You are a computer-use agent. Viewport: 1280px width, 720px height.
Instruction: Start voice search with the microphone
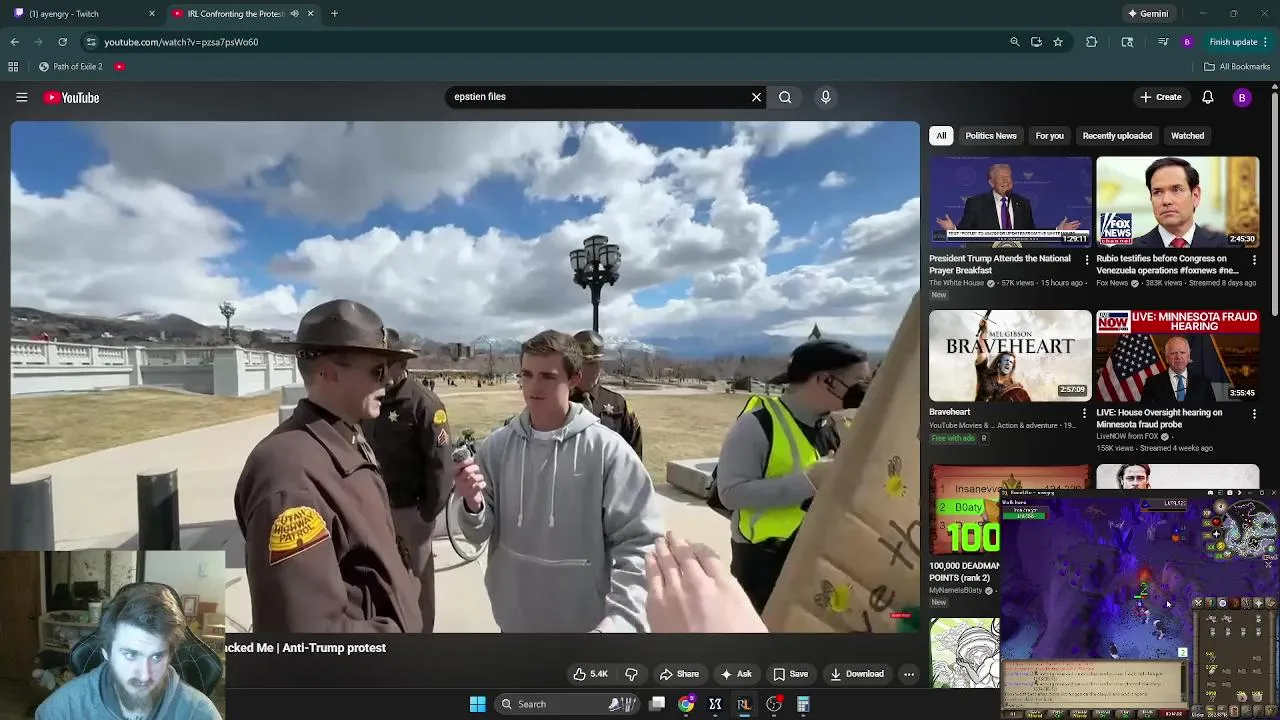pyautogui.click(x=825, y=97)
